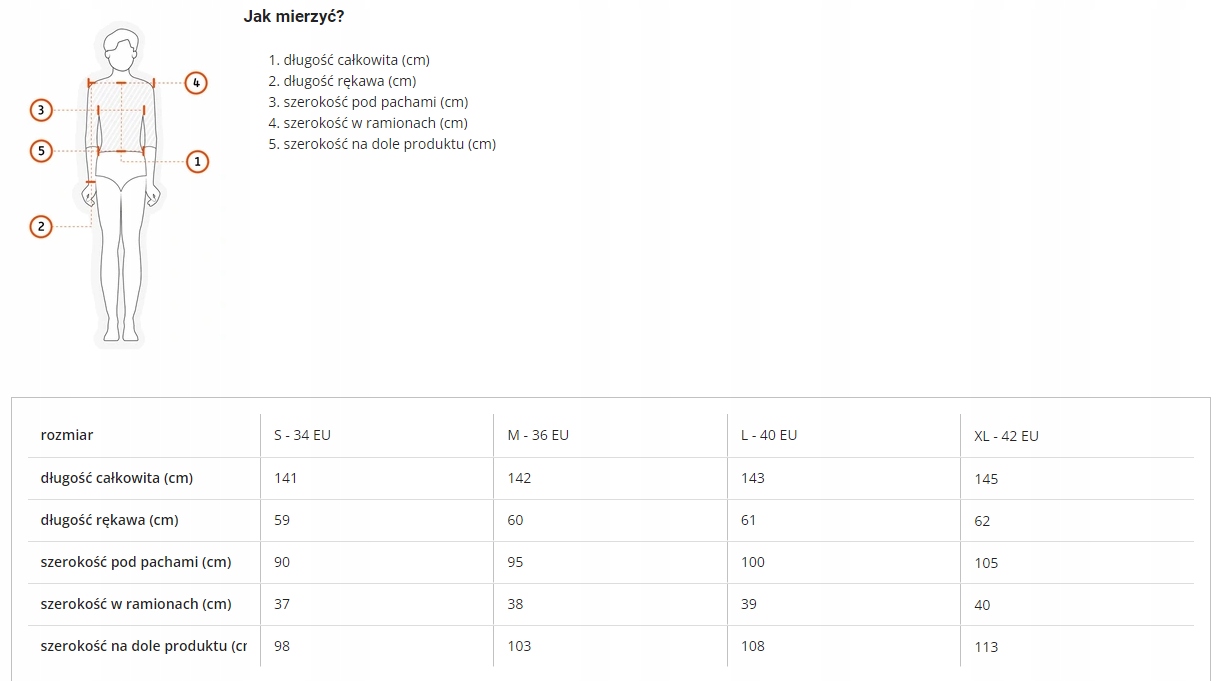The image size is (1217, 681).
Task: Click the "L - 40 EU" column header
Action: 769,435
